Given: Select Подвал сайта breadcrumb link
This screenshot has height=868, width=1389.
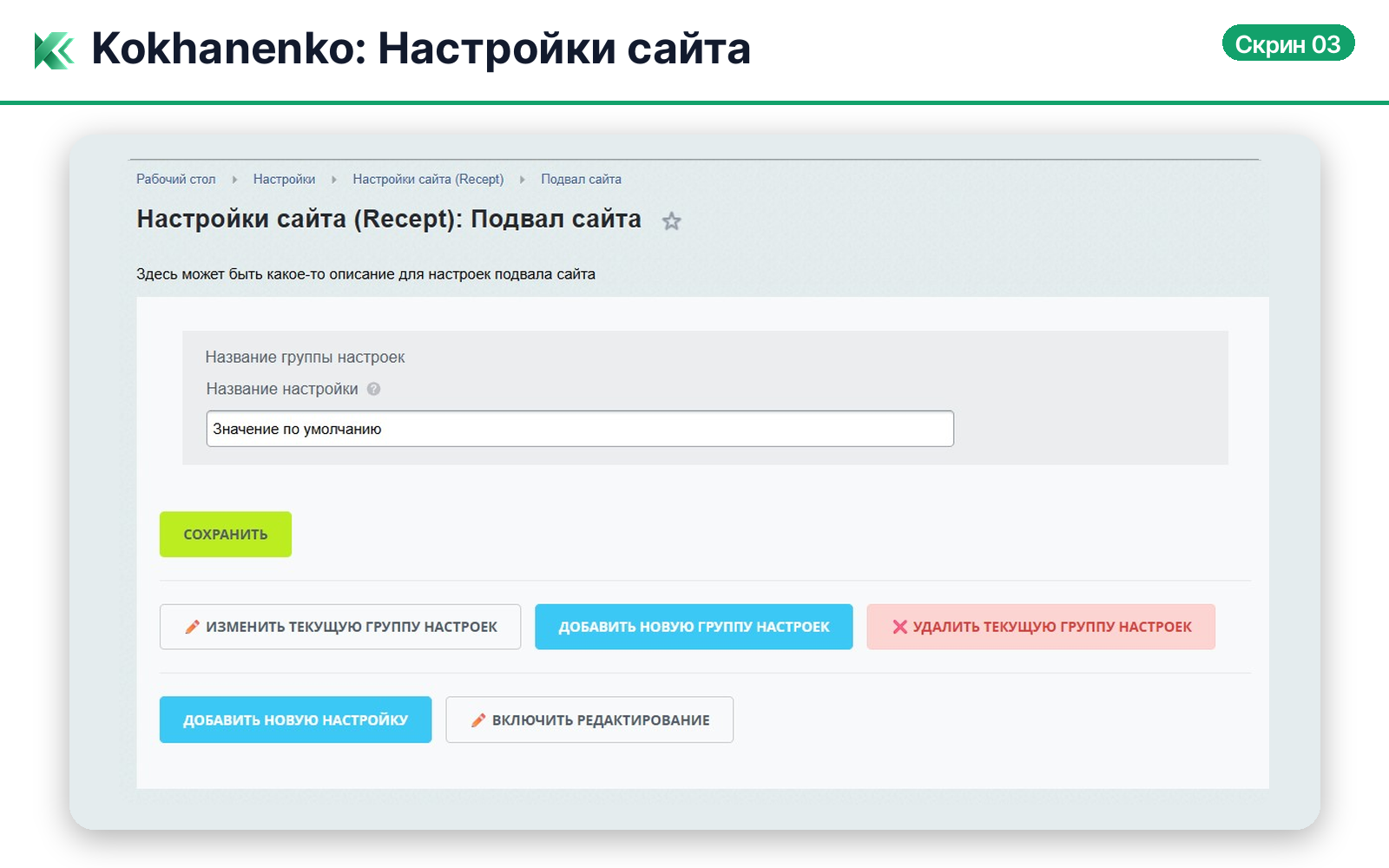Looking at the screenshot, I should click(x=581, y=179).
